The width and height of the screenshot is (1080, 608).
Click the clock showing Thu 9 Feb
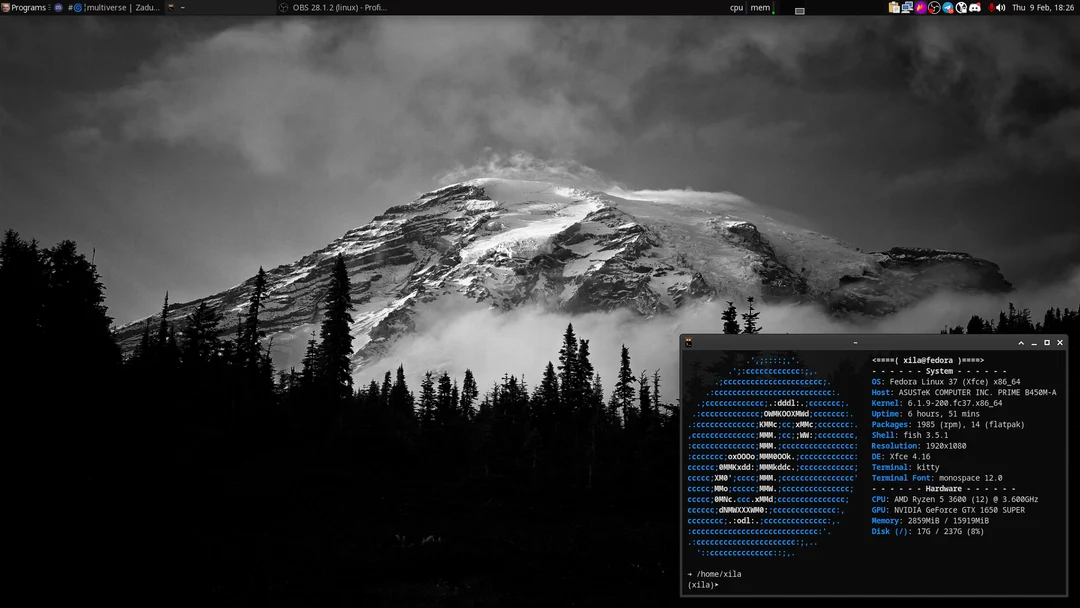pyautogui.click(x=1043, y=6)
